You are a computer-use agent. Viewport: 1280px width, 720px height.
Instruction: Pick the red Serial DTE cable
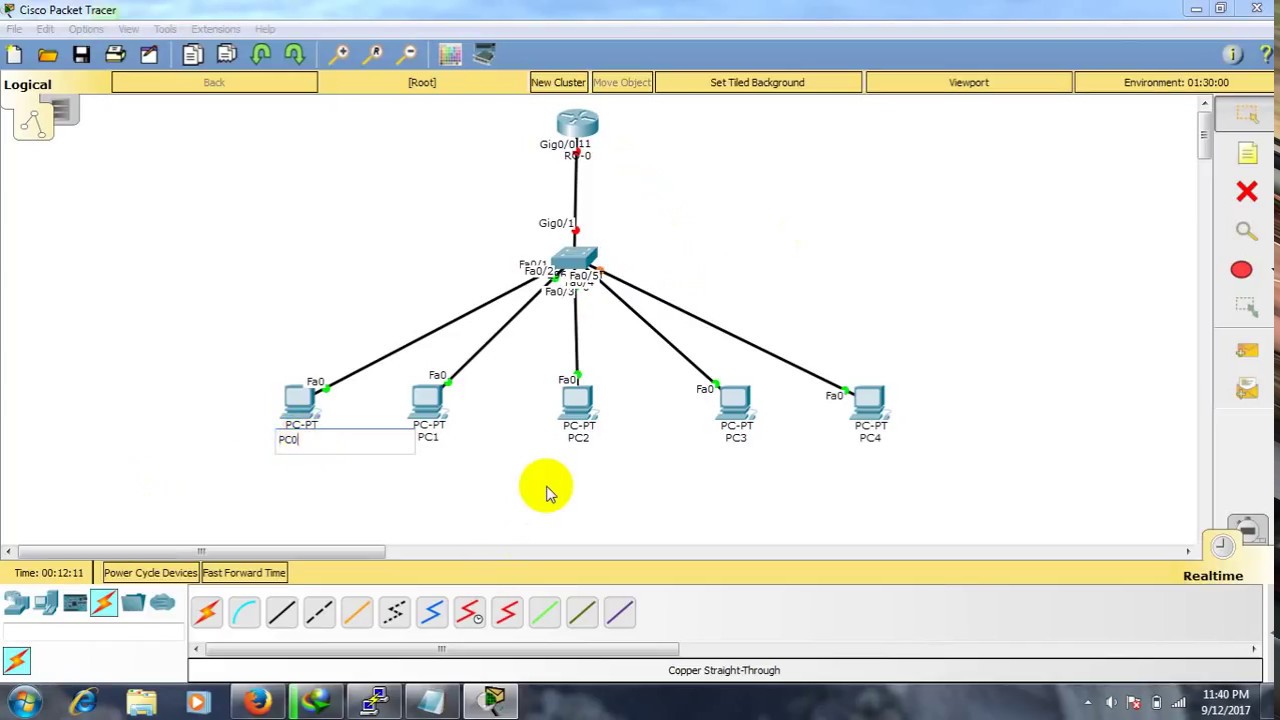pos(507,612)
